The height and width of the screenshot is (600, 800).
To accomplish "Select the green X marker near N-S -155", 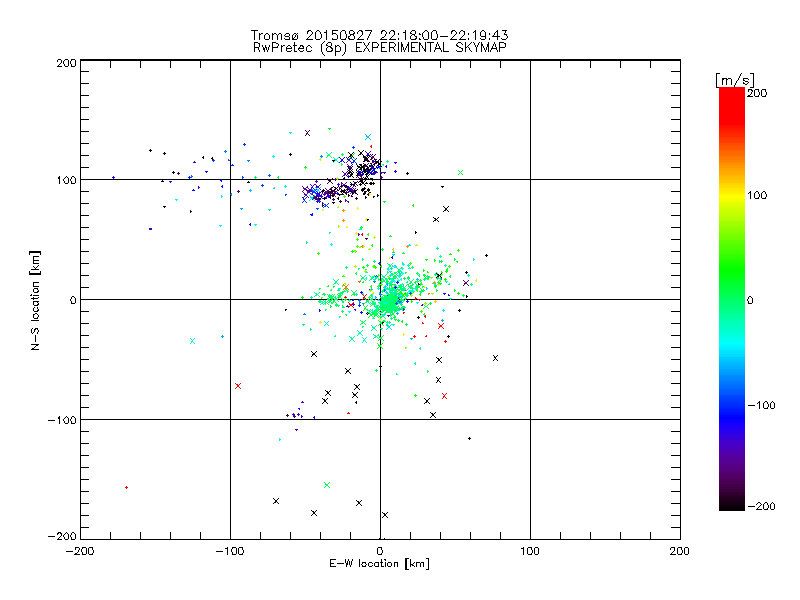I will point(327,485).
